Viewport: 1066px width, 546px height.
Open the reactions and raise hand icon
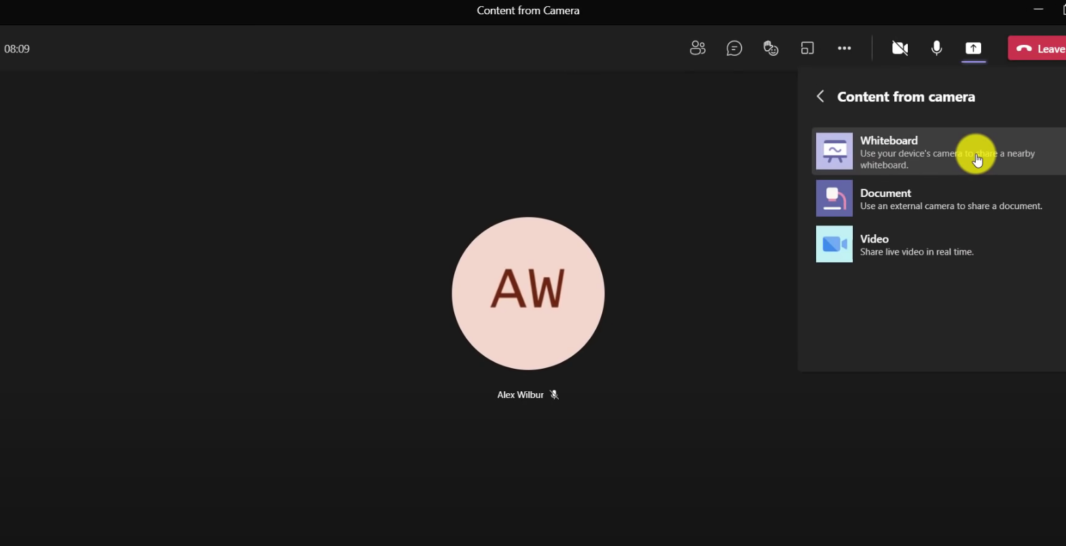click(x=771, y=48)
